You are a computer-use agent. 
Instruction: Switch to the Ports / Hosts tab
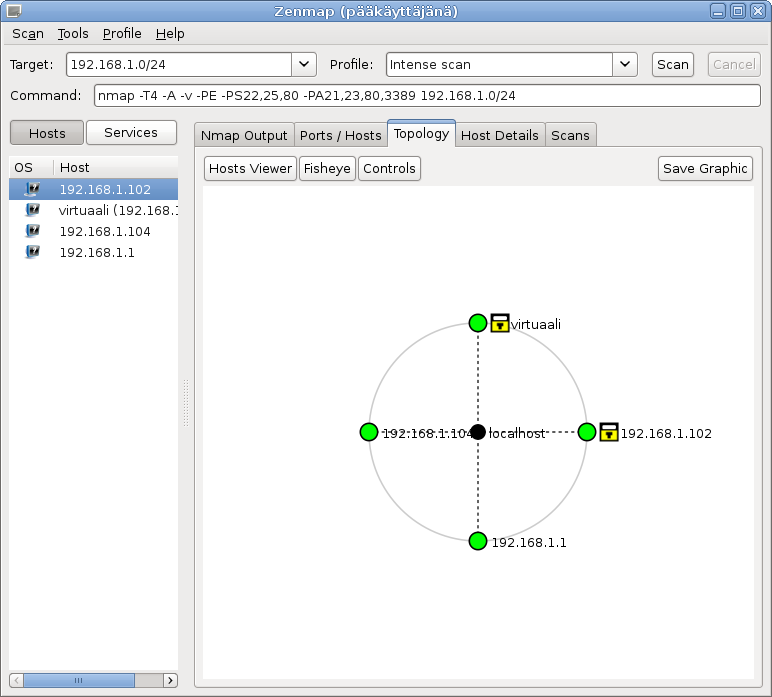click(x=341, y=135)
